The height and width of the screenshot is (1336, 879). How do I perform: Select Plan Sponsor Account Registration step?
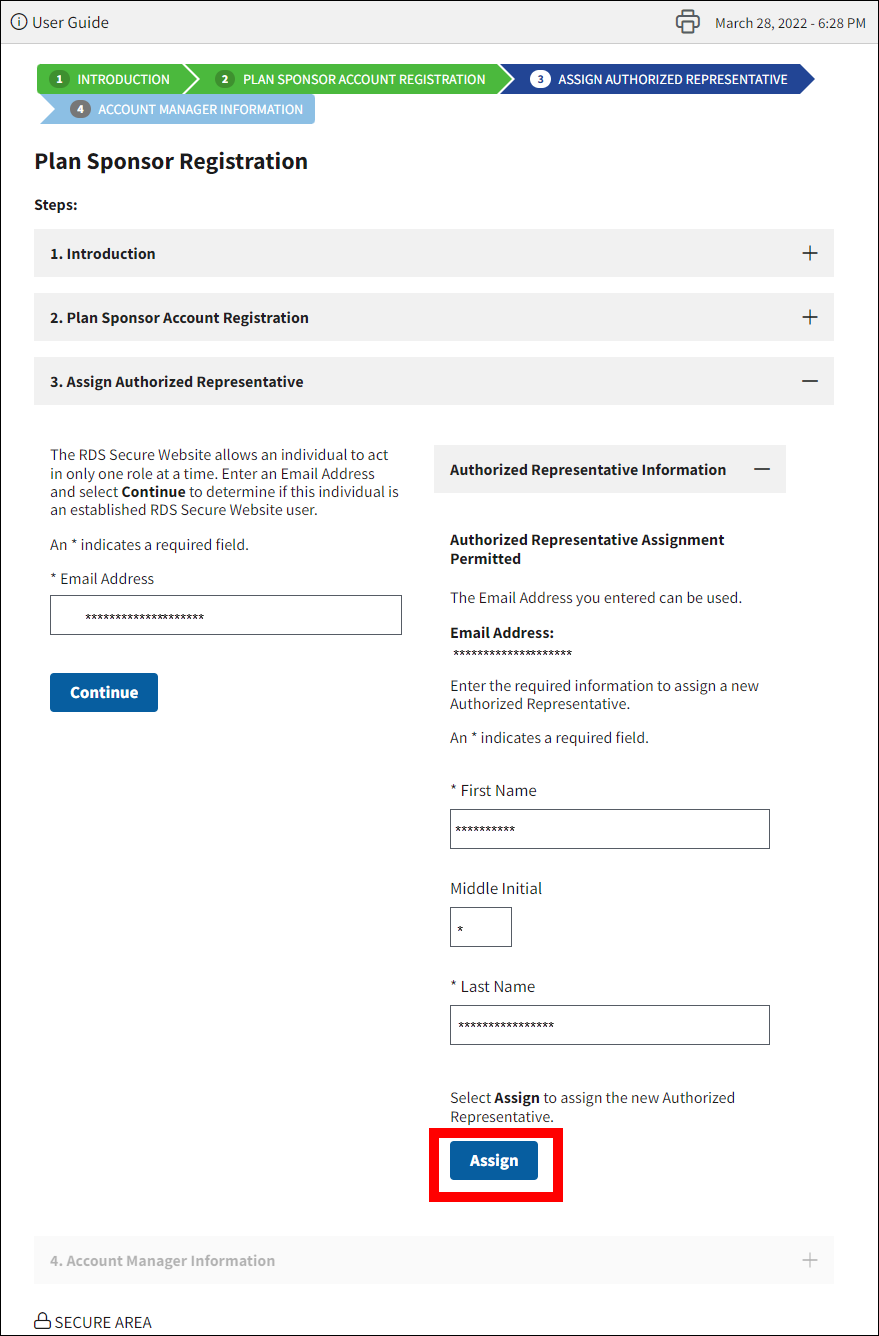(352, 79)
